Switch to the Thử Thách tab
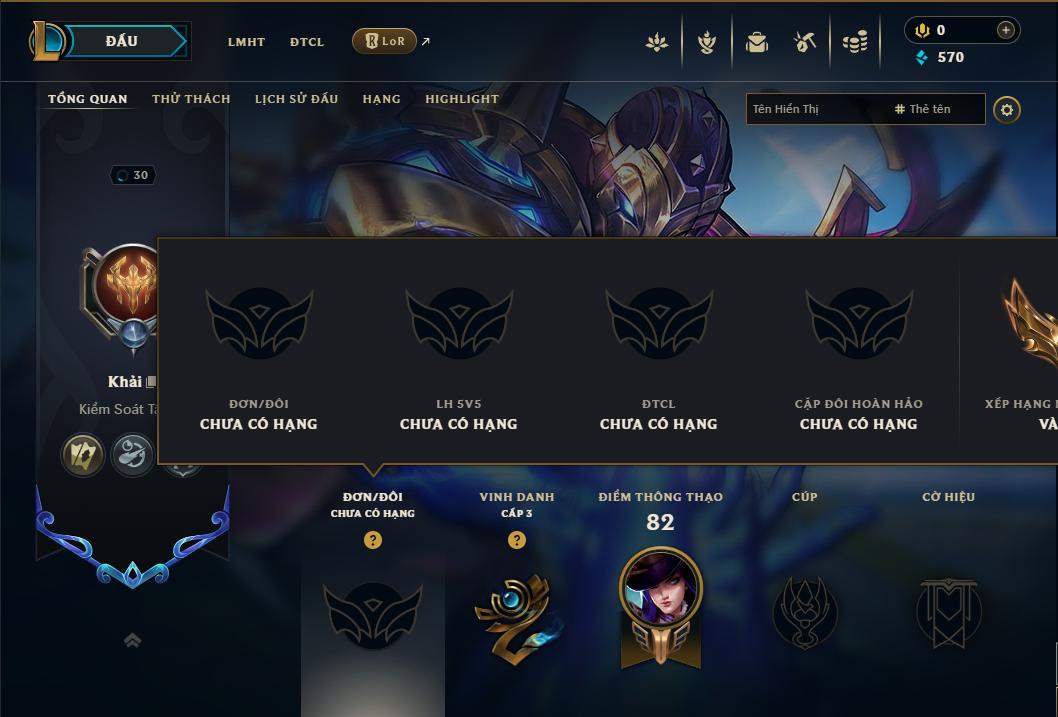Image resolution: width=1058 pixels, height=717 pixels. [x=191, y=99]
